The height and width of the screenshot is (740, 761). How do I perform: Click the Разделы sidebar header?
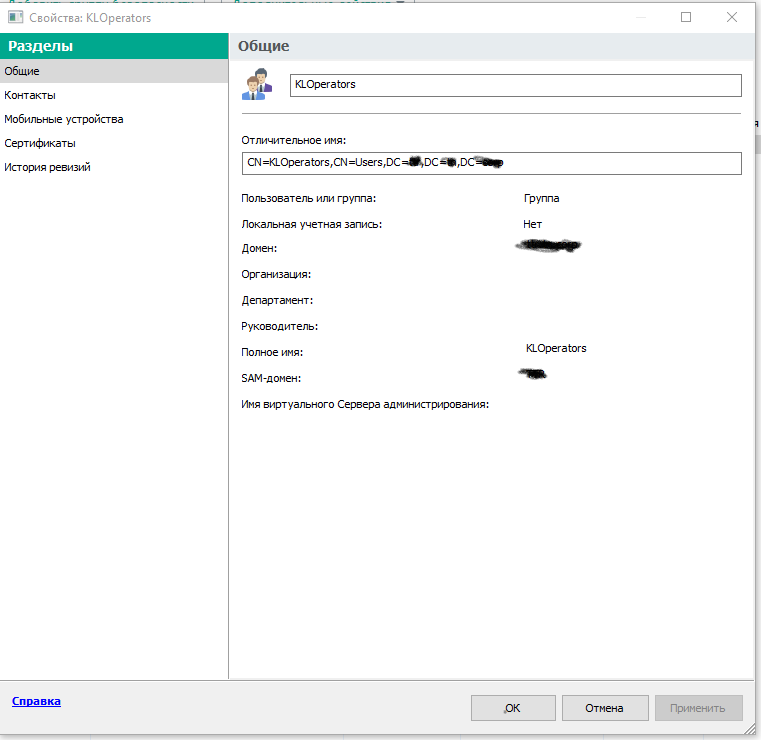[x=114, y=46]
